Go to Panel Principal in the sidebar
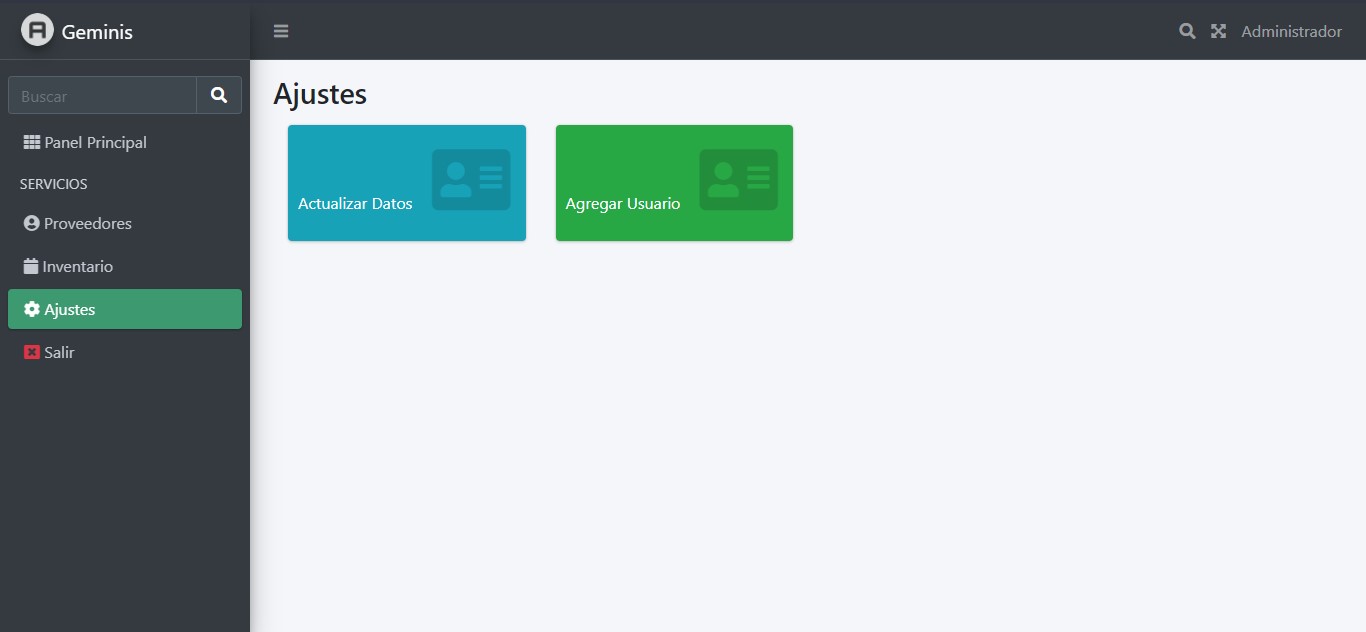 click(95, 143)
